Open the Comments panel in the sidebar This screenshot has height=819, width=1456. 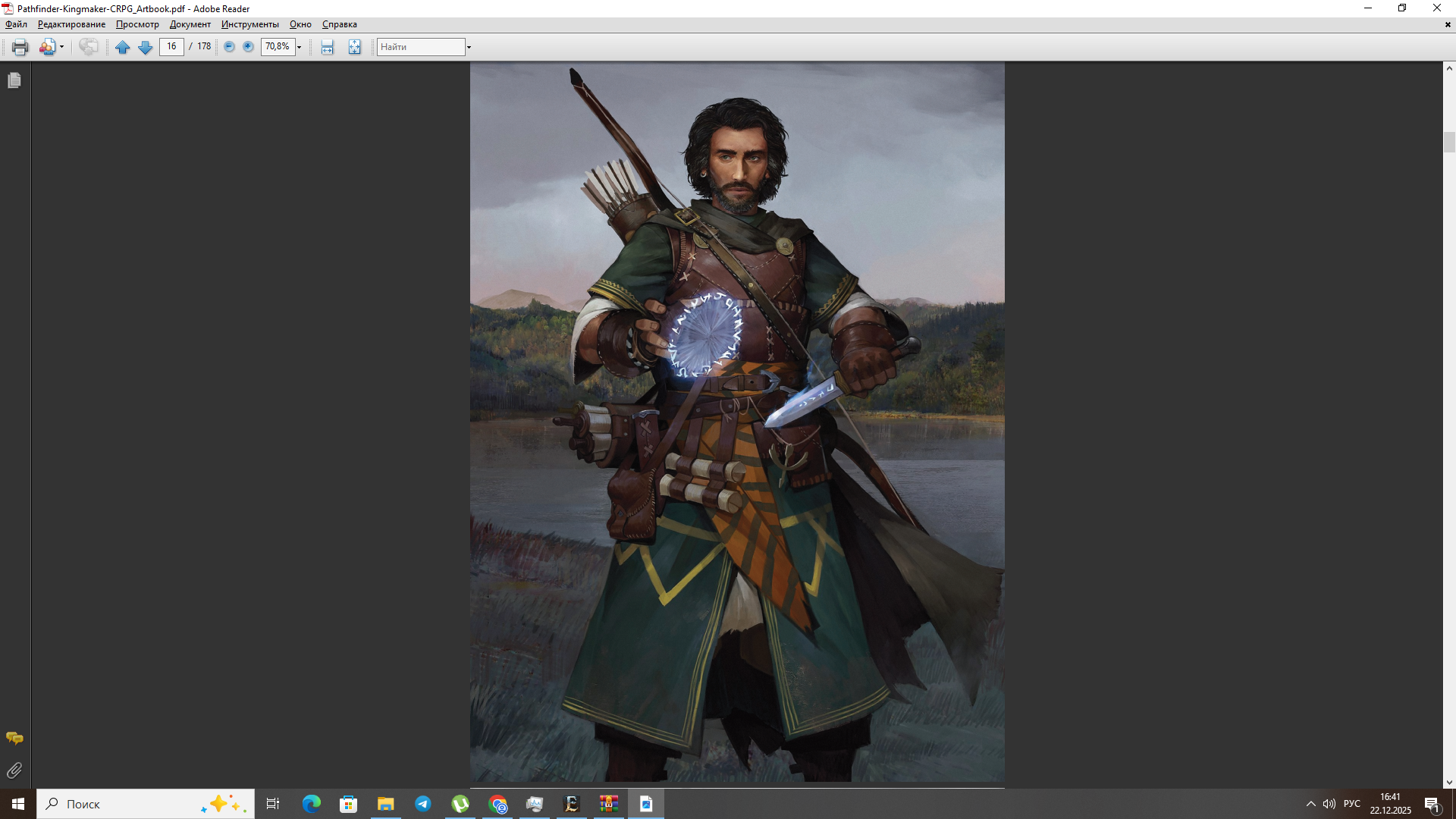click(x=14, y=738)
